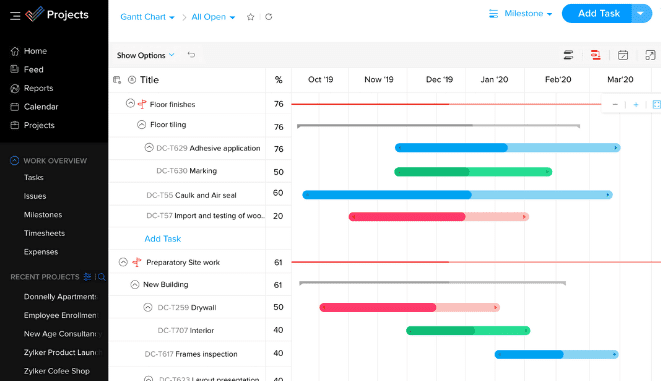This screenshot has height=381, width=661.
Task: Collapse the Floor tiling task list
Action: pyautogui.click(x=141, y=125)
